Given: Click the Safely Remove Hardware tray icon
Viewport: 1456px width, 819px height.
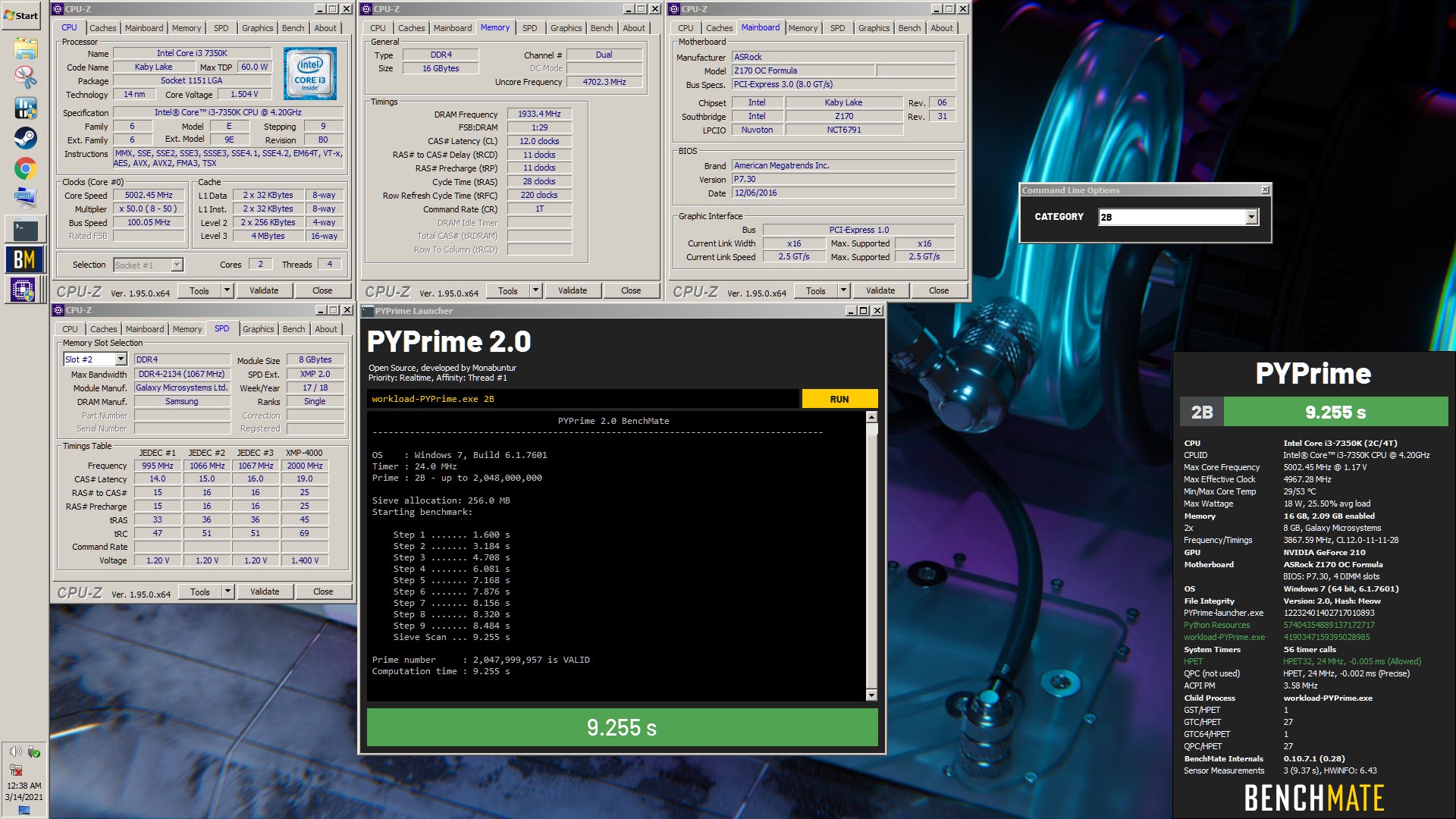Looking at the screenshot, I should pos(33,752).
